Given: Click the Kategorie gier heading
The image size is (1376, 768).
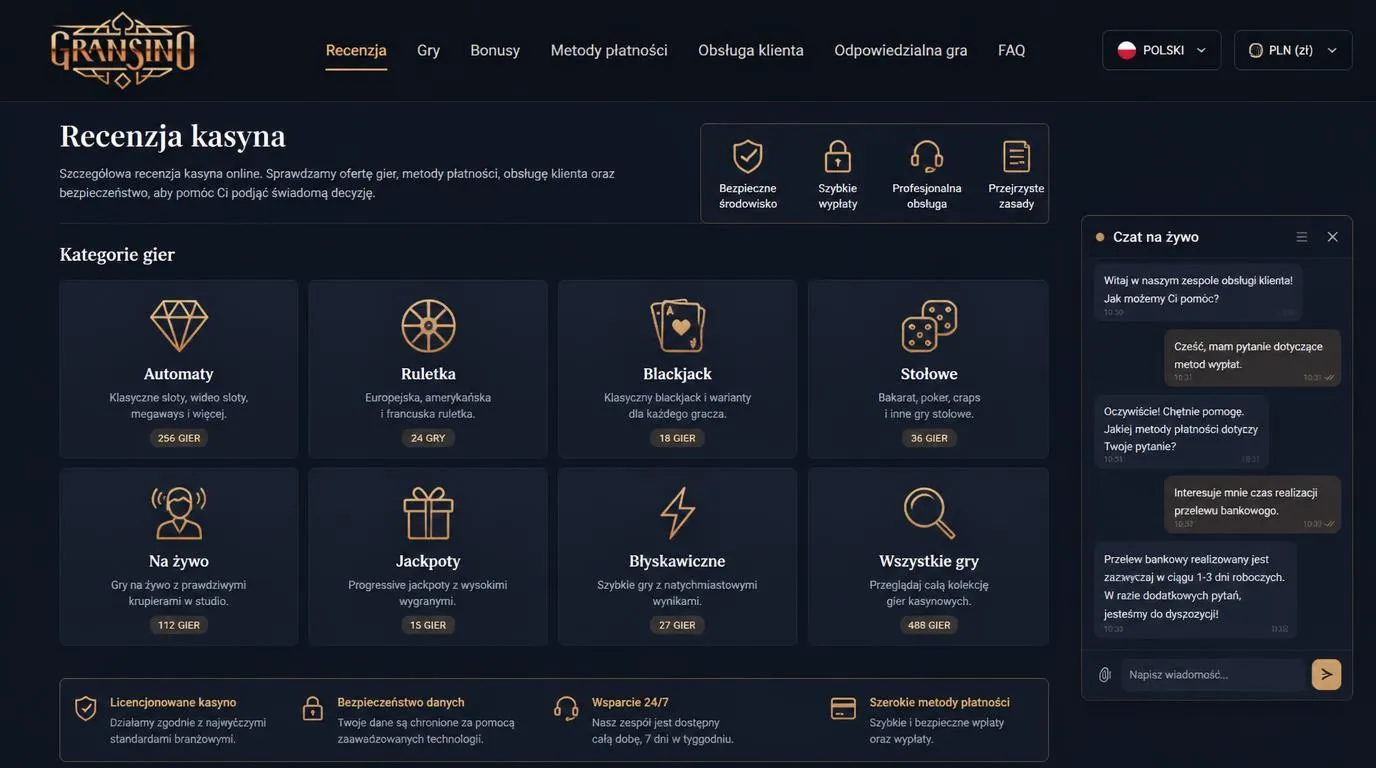Looking at the screenshot, I should coord(117,254).
